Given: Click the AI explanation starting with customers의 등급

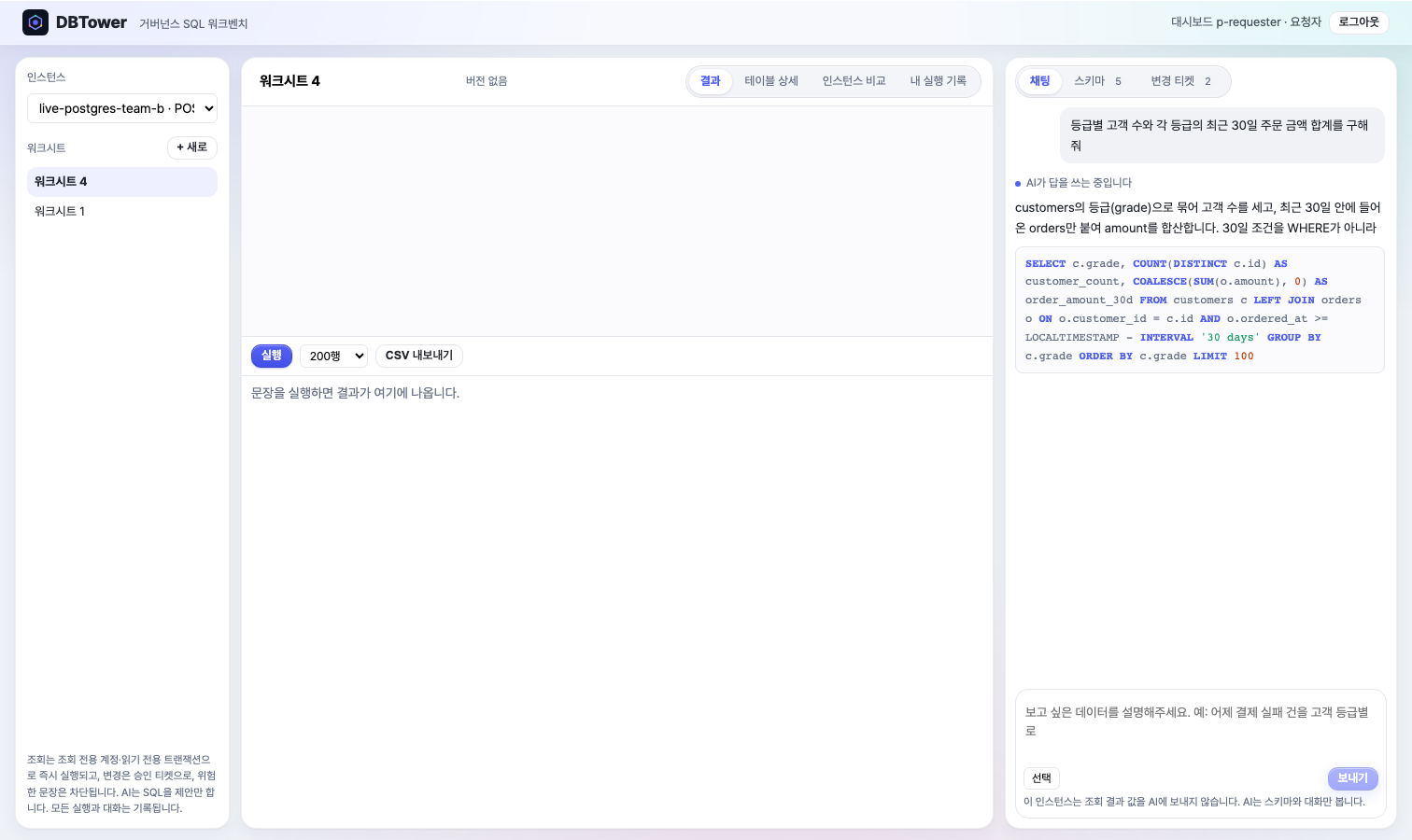Looking at the screenshot, I should tap(1200, 217).
